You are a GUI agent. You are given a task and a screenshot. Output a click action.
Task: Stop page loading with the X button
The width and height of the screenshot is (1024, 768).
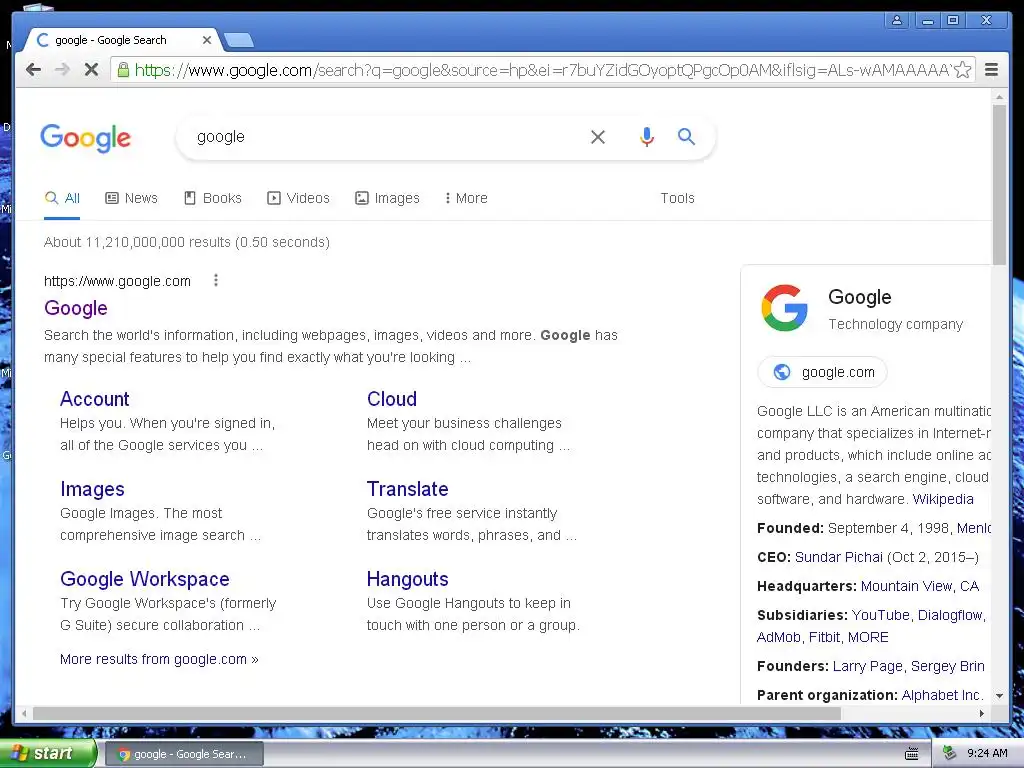91,70
